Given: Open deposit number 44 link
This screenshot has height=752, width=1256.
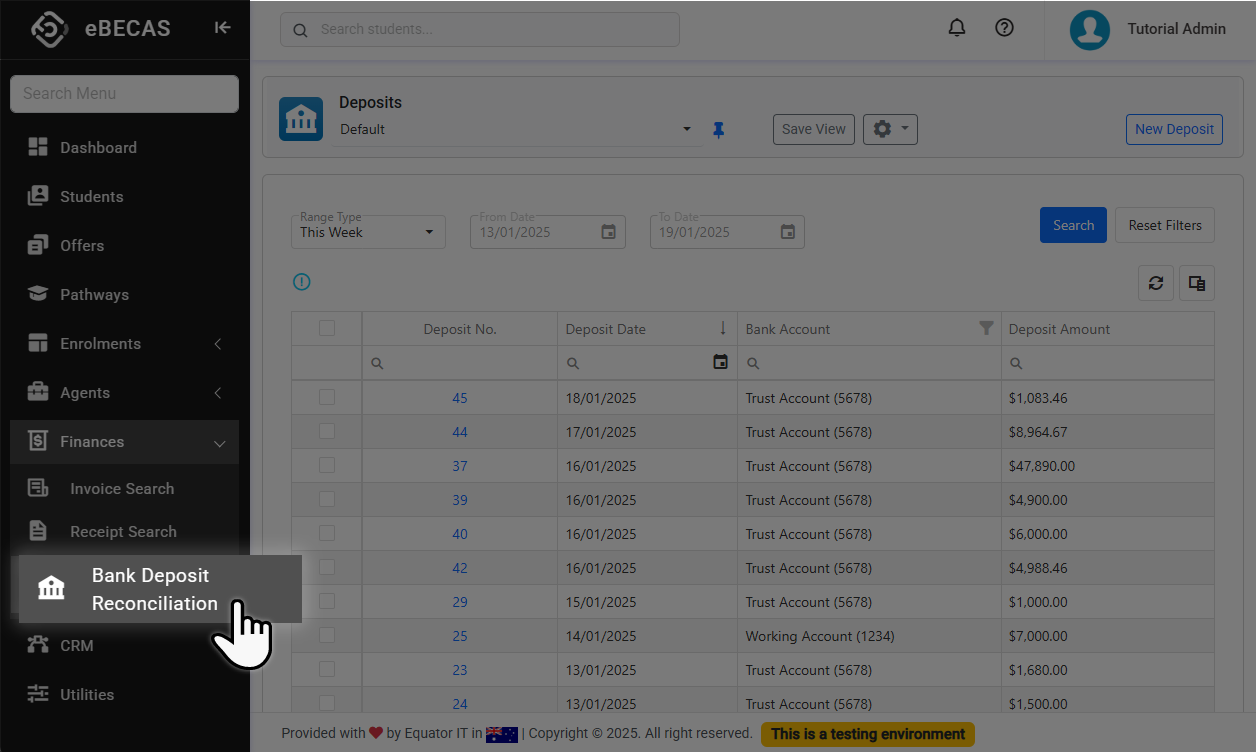Looking at the screenshot, I should click(x=460, y=432).
